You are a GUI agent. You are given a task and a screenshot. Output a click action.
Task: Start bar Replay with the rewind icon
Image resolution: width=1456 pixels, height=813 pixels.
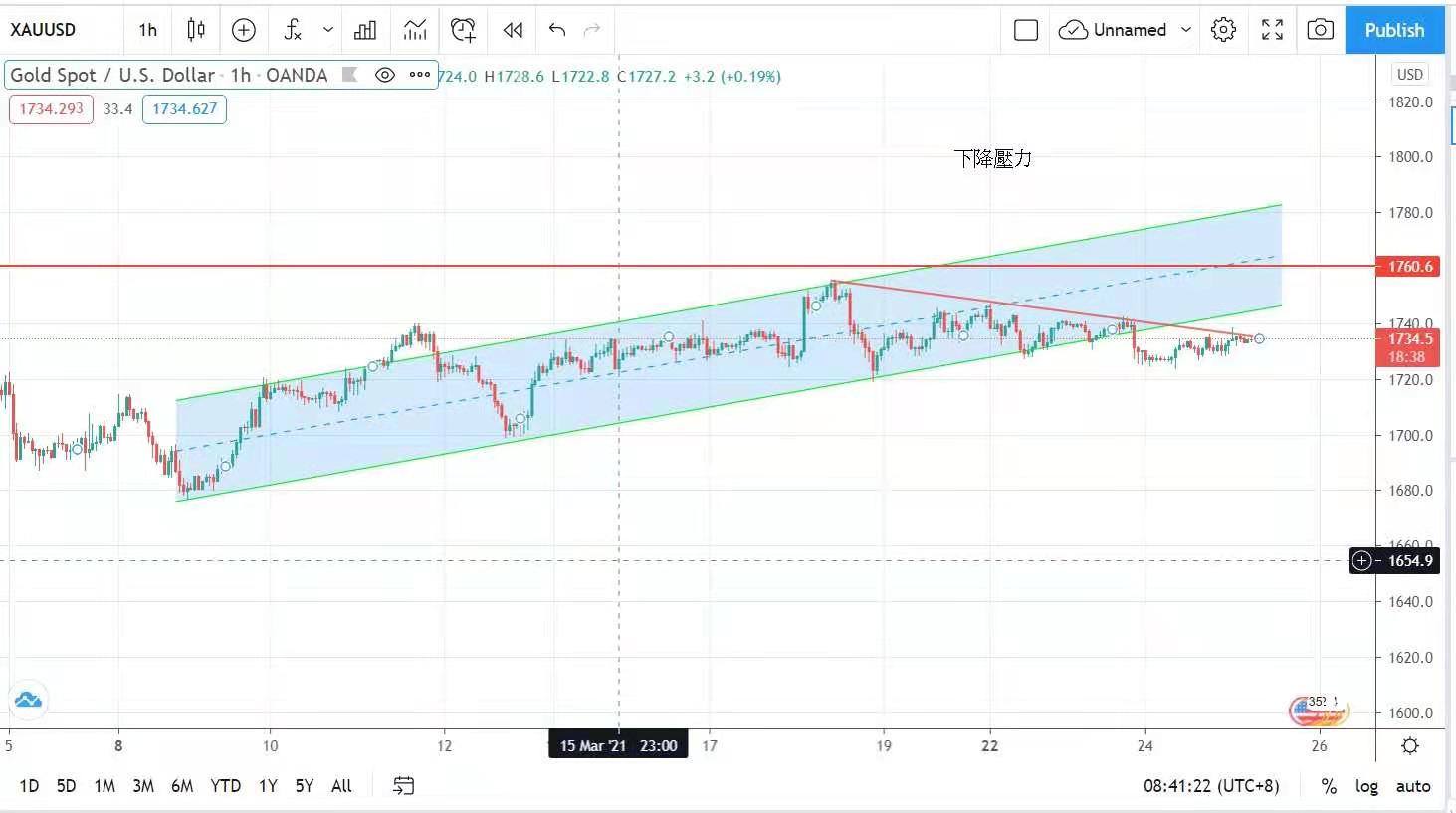coord(513,30)
